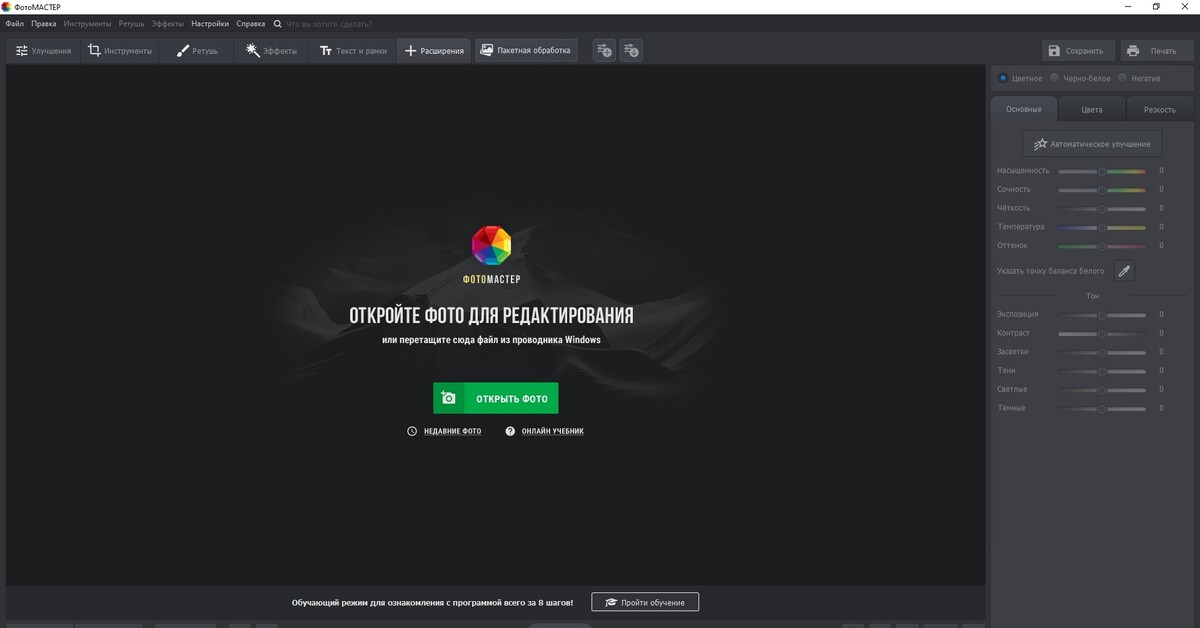The image size is (1200, 628).
Task: Click the Температура slider
Action: [x=1102, y=227]
